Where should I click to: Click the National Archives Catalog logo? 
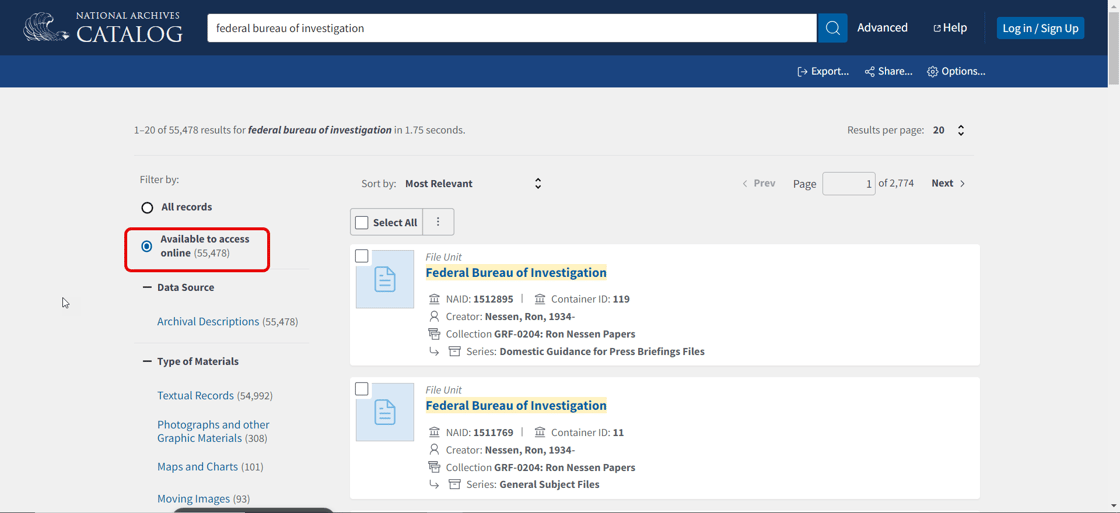(x=102, y=28)
